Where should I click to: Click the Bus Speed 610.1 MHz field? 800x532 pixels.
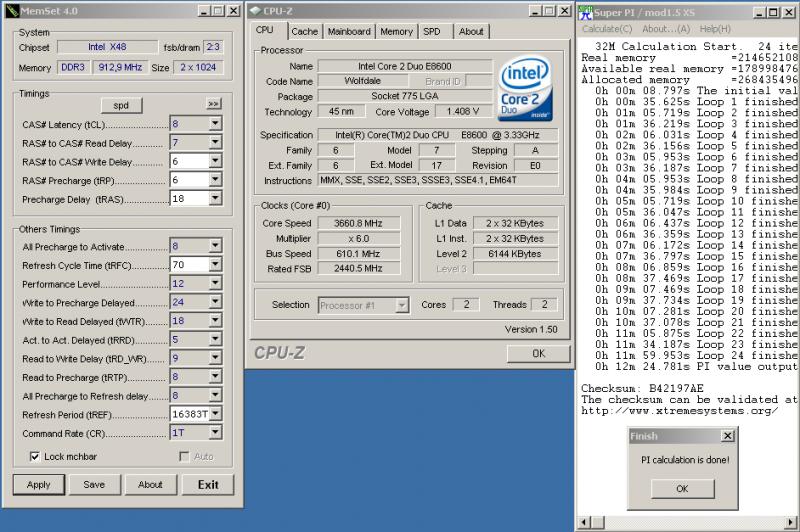359,254
